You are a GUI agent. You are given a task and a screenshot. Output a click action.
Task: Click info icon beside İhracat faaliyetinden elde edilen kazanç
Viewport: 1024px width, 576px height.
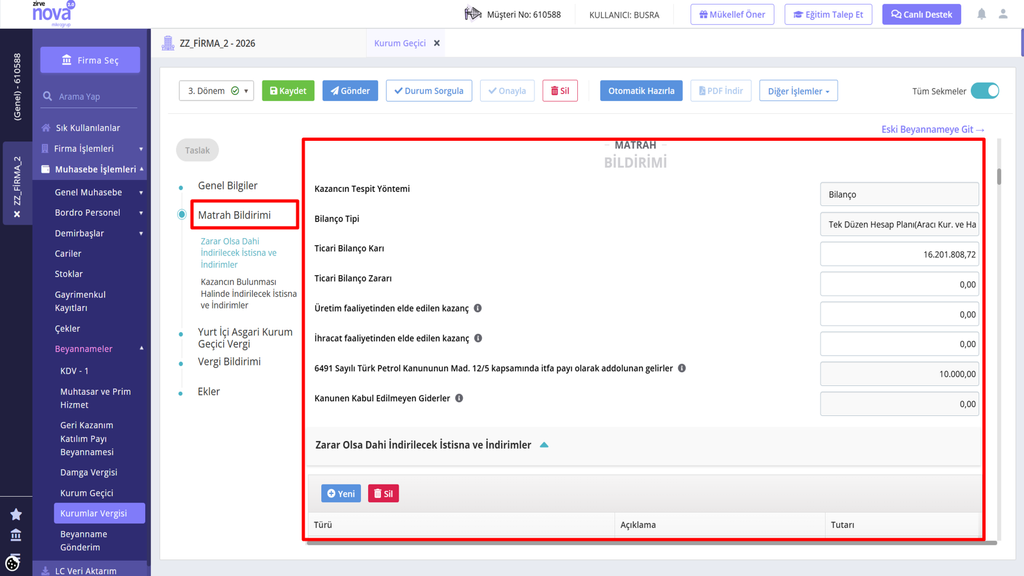478,338
